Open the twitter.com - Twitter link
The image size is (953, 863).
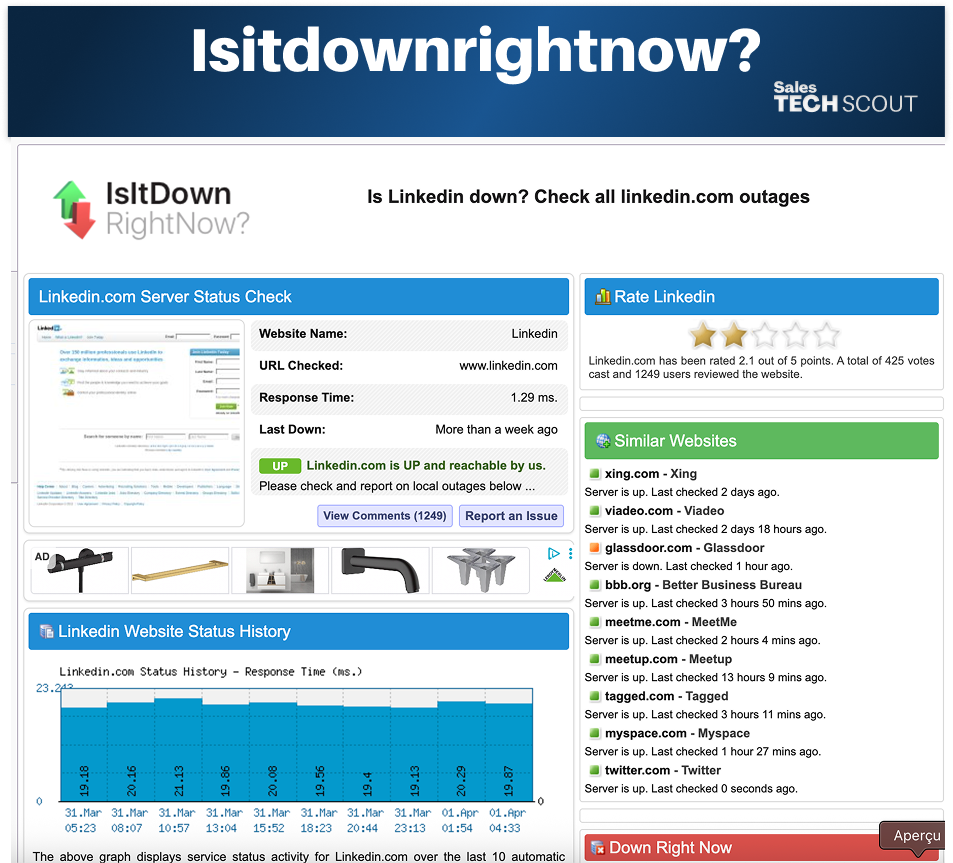[x=662, y=770]
